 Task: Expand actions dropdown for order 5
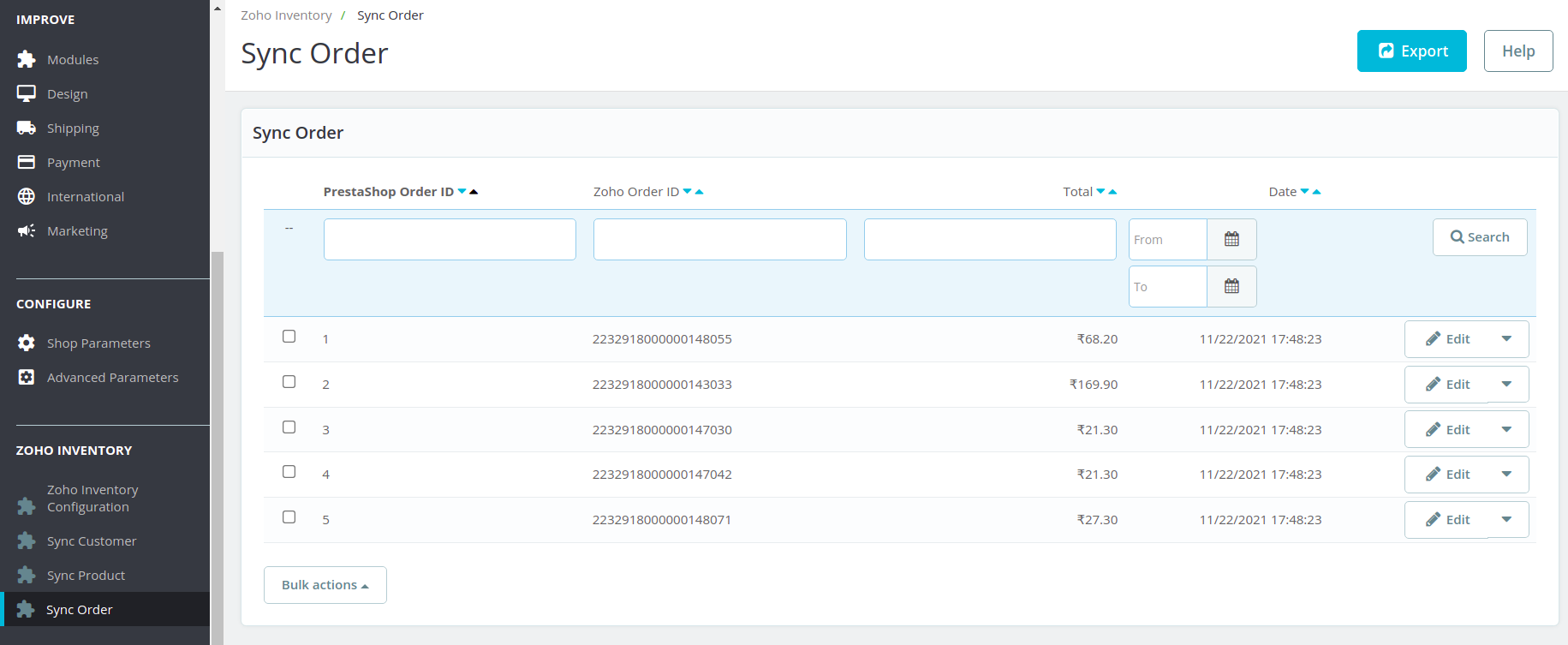1506,520
